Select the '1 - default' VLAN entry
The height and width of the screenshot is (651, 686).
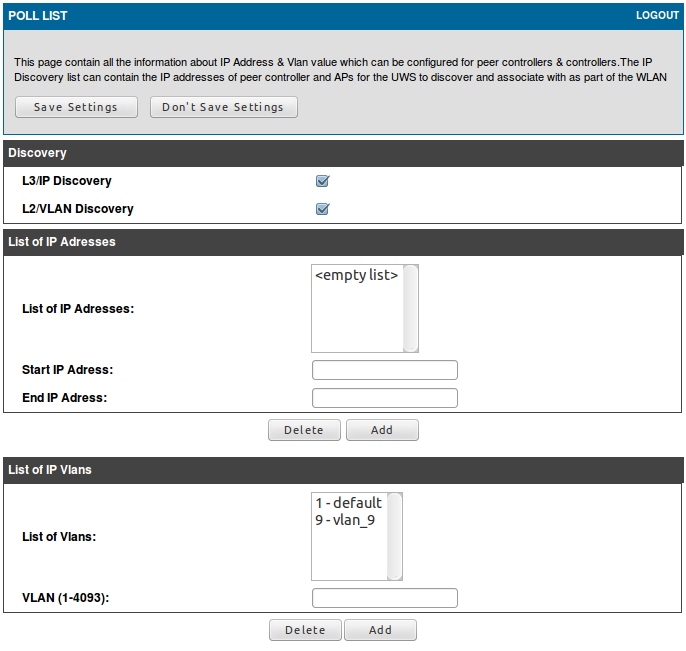(x=348, y=503)
